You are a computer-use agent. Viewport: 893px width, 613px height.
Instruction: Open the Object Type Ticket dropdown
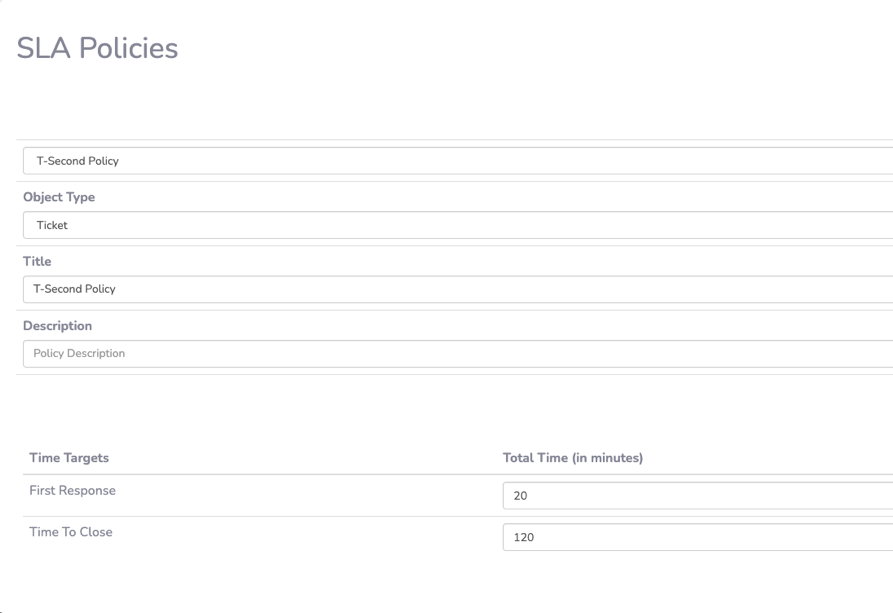(458, 225)
